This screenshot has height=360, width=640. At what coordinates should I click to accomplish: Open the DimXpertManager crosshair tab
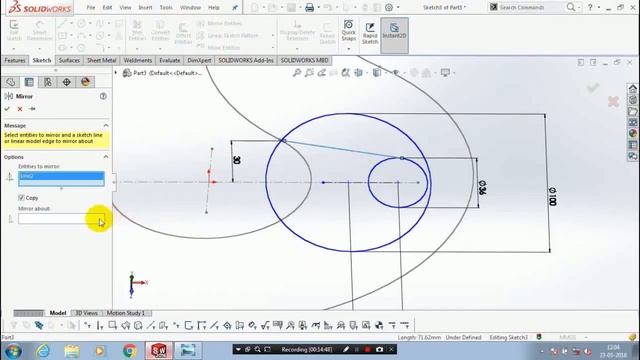click(x=67, y=82)
